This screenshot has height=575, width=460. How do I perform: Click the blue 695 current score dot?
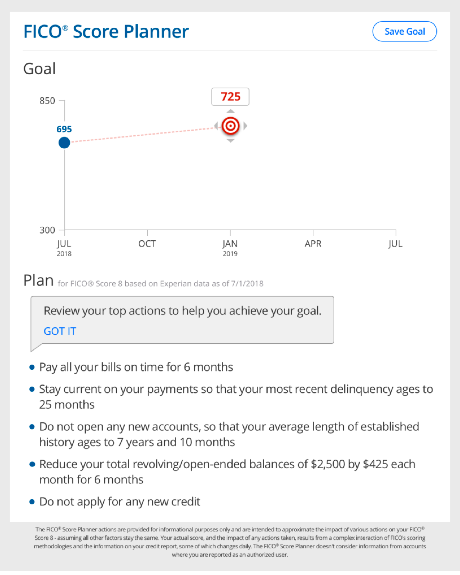click(64, 143)
